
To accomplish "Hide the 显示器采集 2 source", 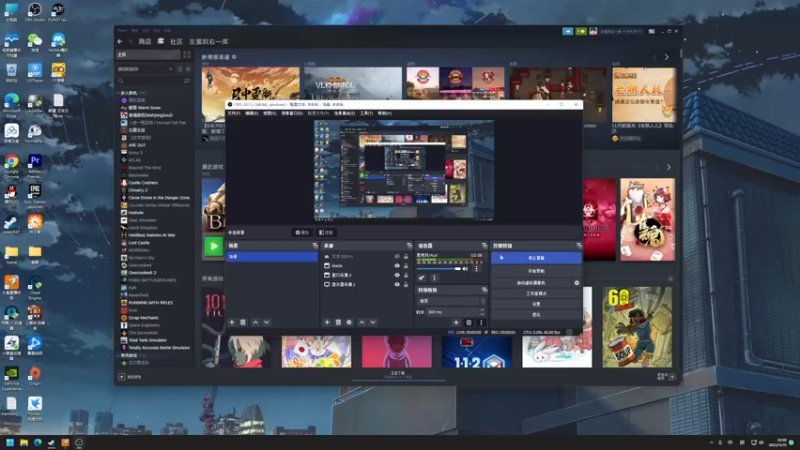I will 397,284.
